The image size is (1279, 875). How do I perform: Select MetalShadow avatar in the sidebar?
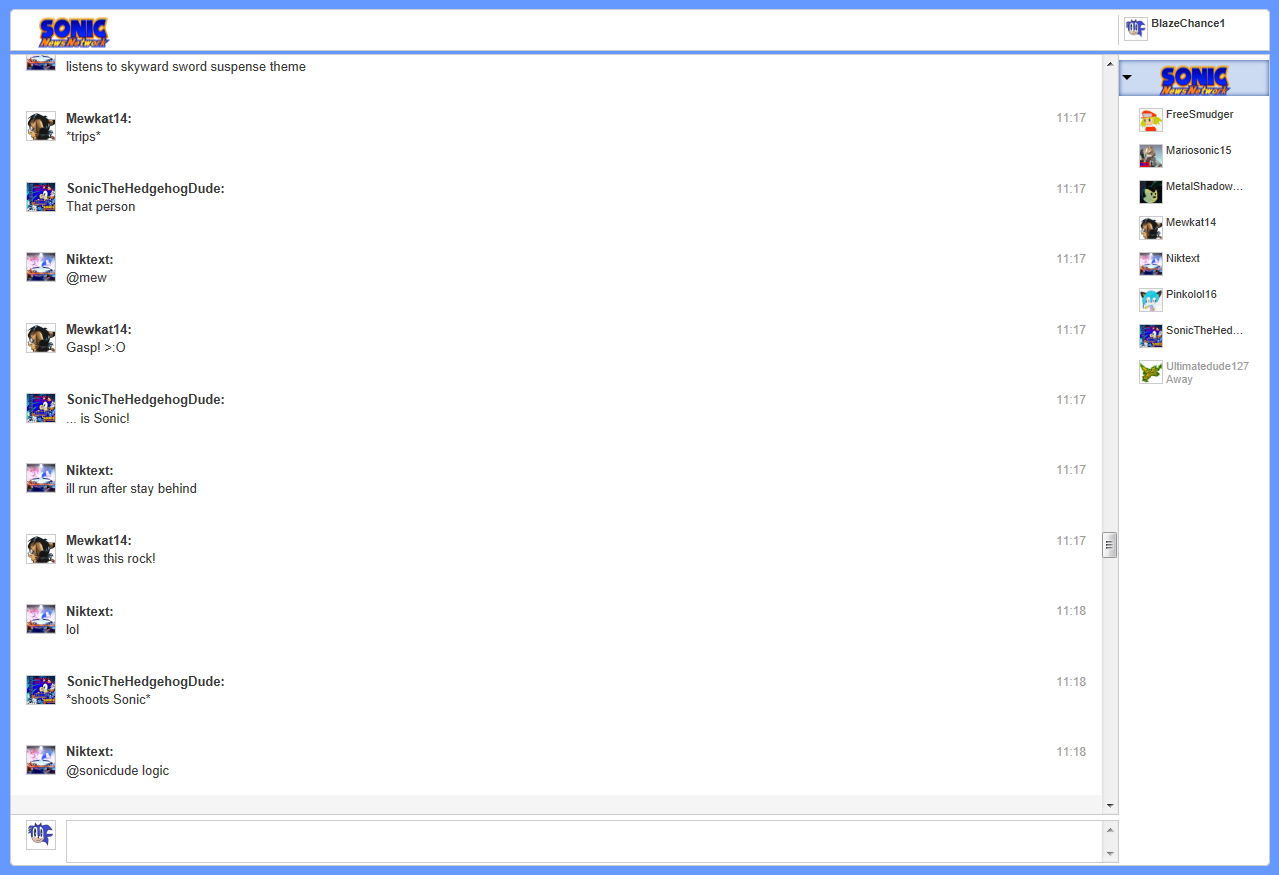pyautogui.click(x=1150, y=192)
